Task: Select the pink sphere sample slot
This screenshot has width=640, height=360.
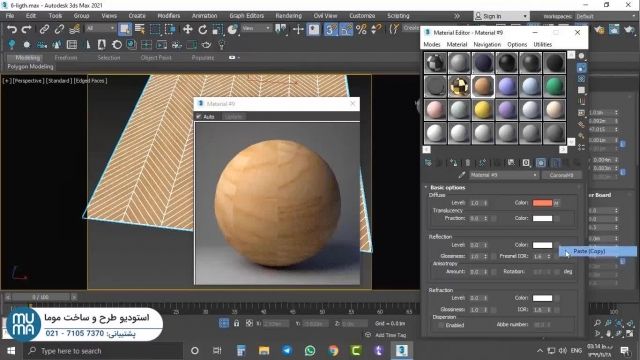Action: (x=435, y=110)
